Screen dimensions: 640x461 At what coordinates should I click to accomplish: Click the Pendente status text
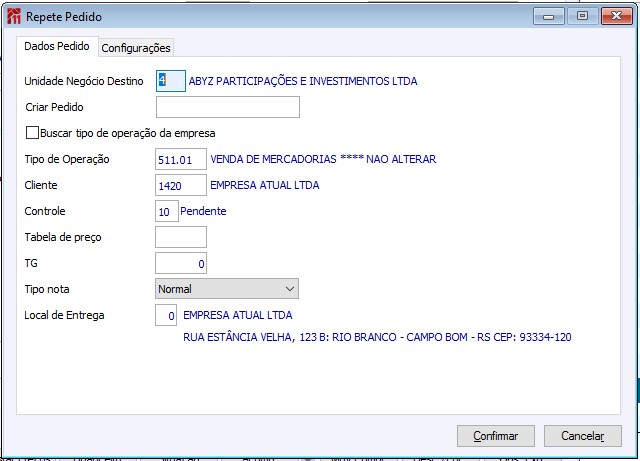point(203,211)
